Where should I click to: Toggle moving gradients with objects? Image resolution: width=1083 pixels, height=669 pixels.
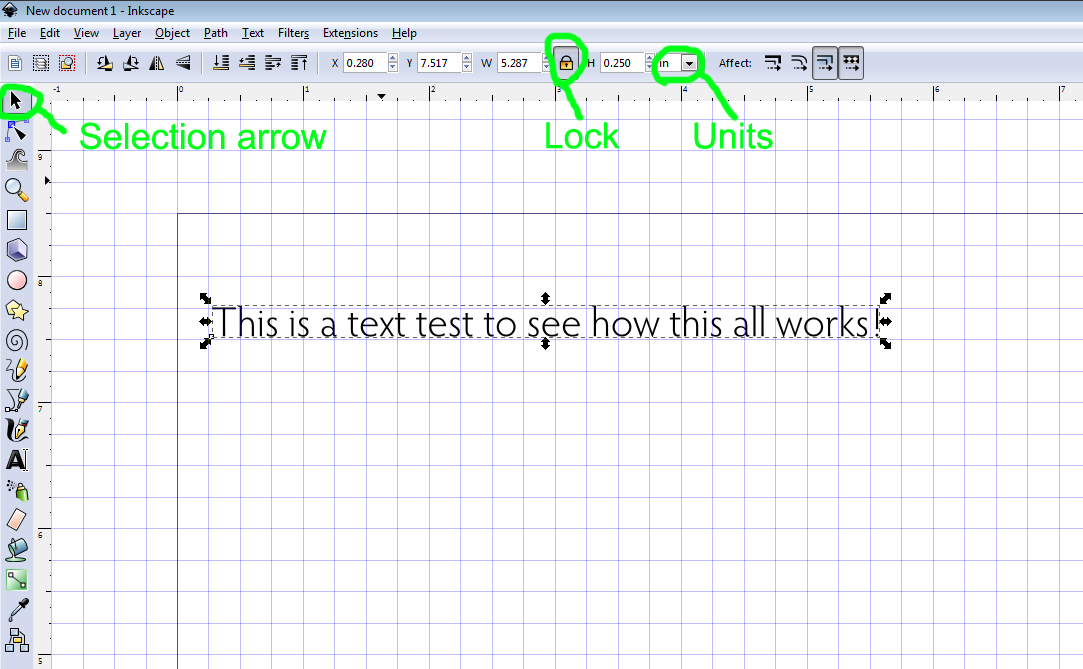[825, 62]
